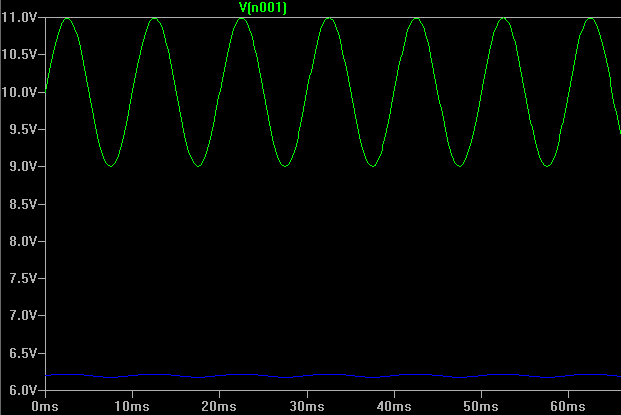Select the 60ms time axis label
Viewport: 621px width, 415px height.
click(x=568, y=407)
